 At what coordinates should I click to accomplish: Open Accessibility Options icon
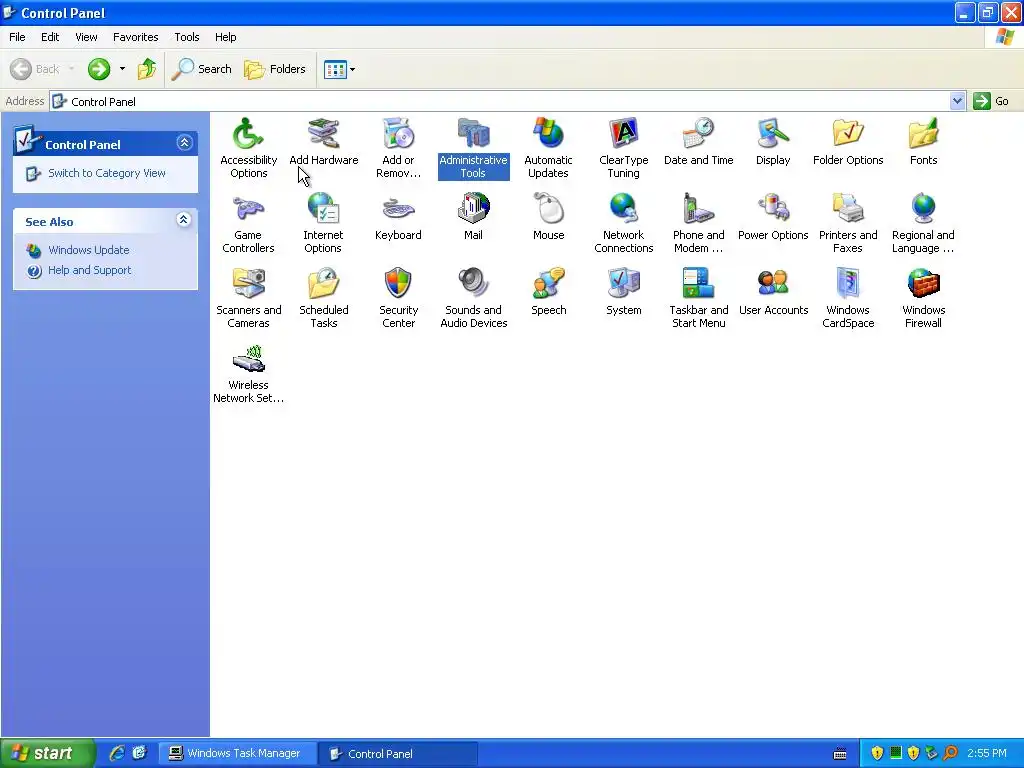click(x=248, y=134)
